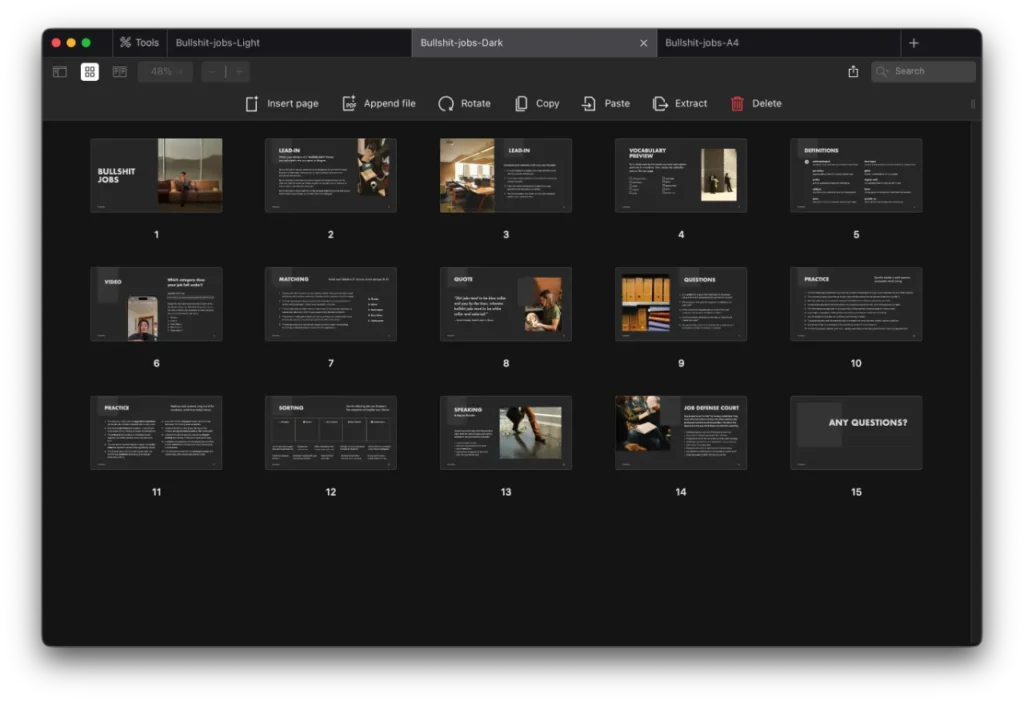The image size is (1024, 702).
Task: Click the red Delete trash icon
Action: [x=738, y=103]
